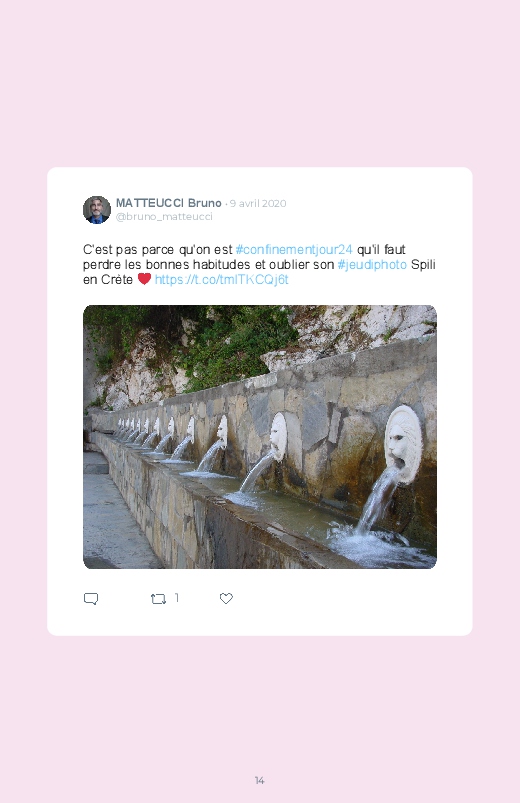This screenshot has height=803, width=520.
Task: Click the retweet arrows icon
Action: click(x=158, y=599)
